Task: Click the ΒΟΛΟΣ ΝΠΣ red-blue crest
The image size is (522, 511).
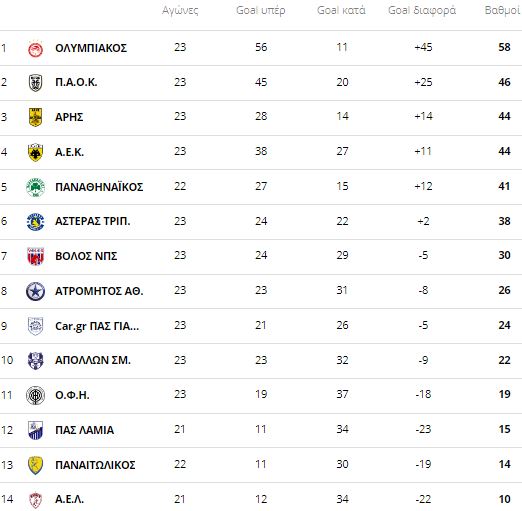Action: (x=35, y=256)
